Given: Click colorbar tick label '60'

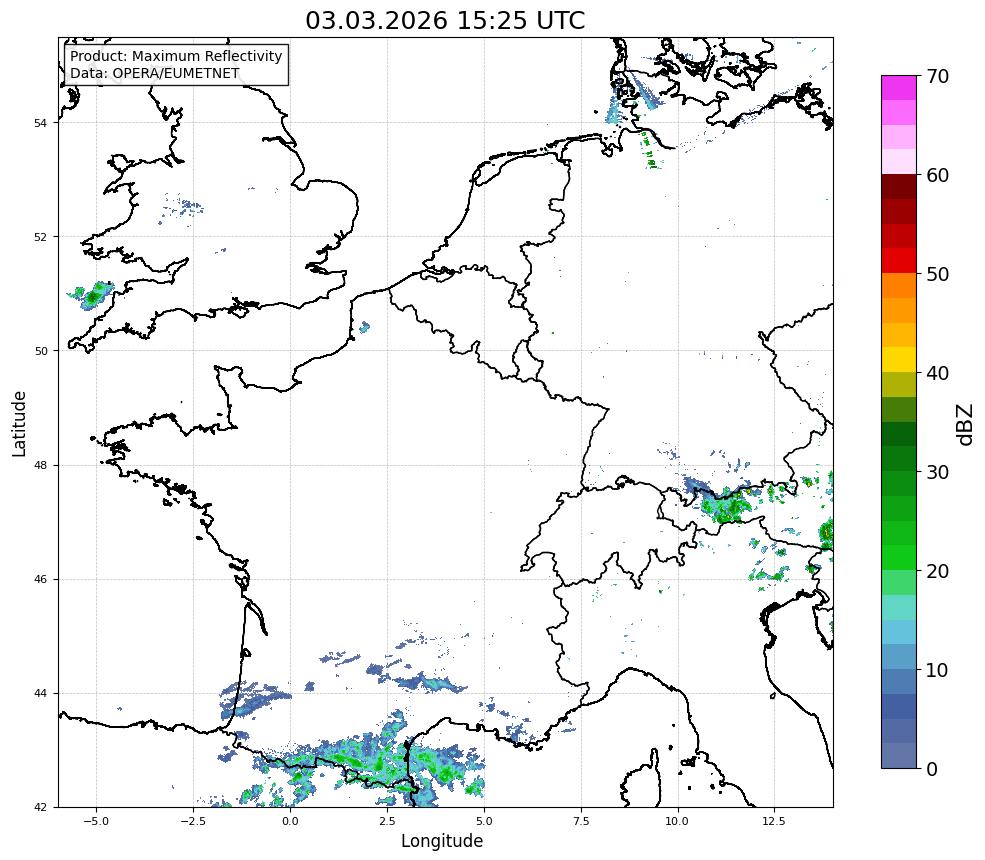Looking at the screenshot, I should (x=937, y=175).
